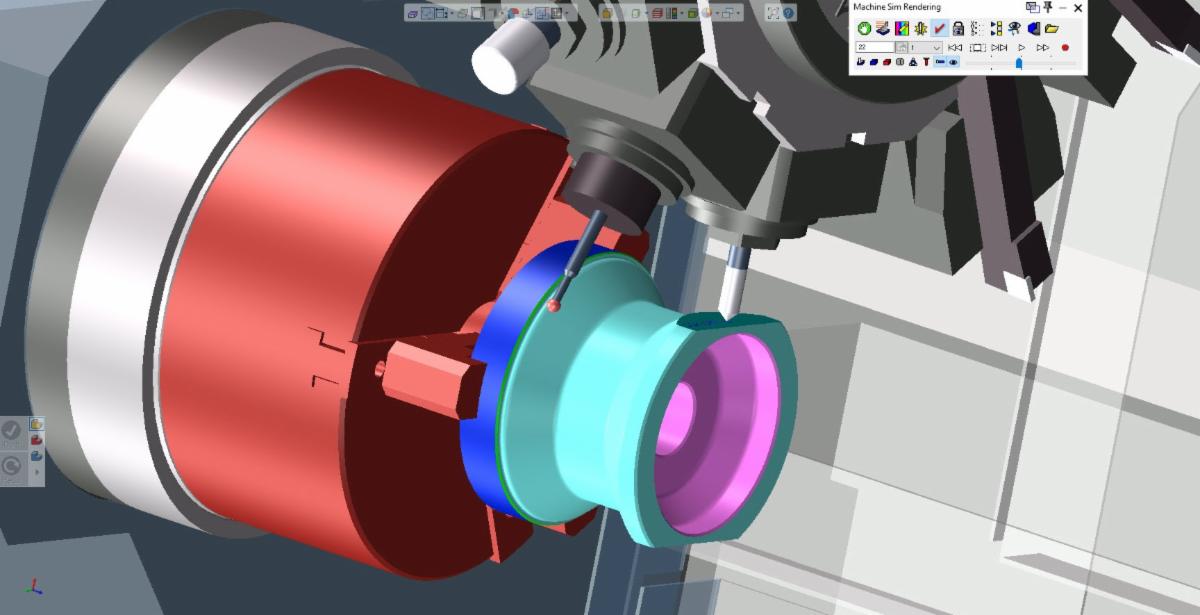This screenshot has height=615, width=1200.
Task: Click the step number field showing 22
Action: pyautogui.click(x=875, y=47)
